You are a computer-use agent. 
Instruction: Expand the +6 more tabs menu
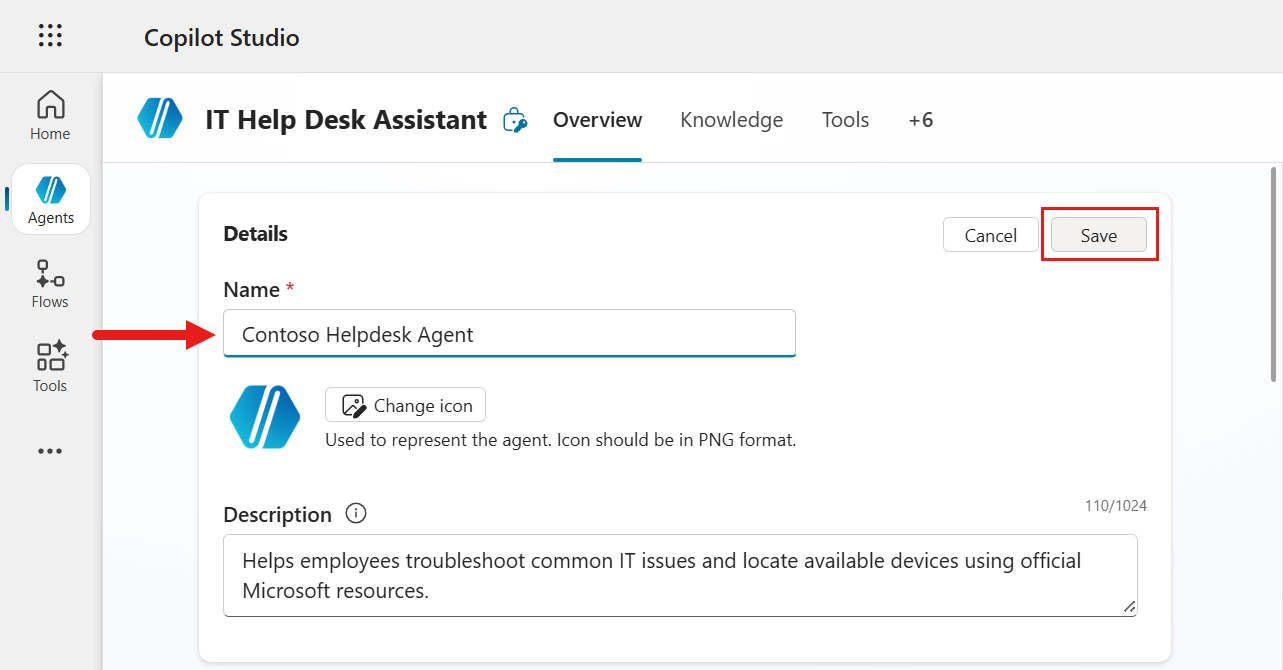point(920,120)
